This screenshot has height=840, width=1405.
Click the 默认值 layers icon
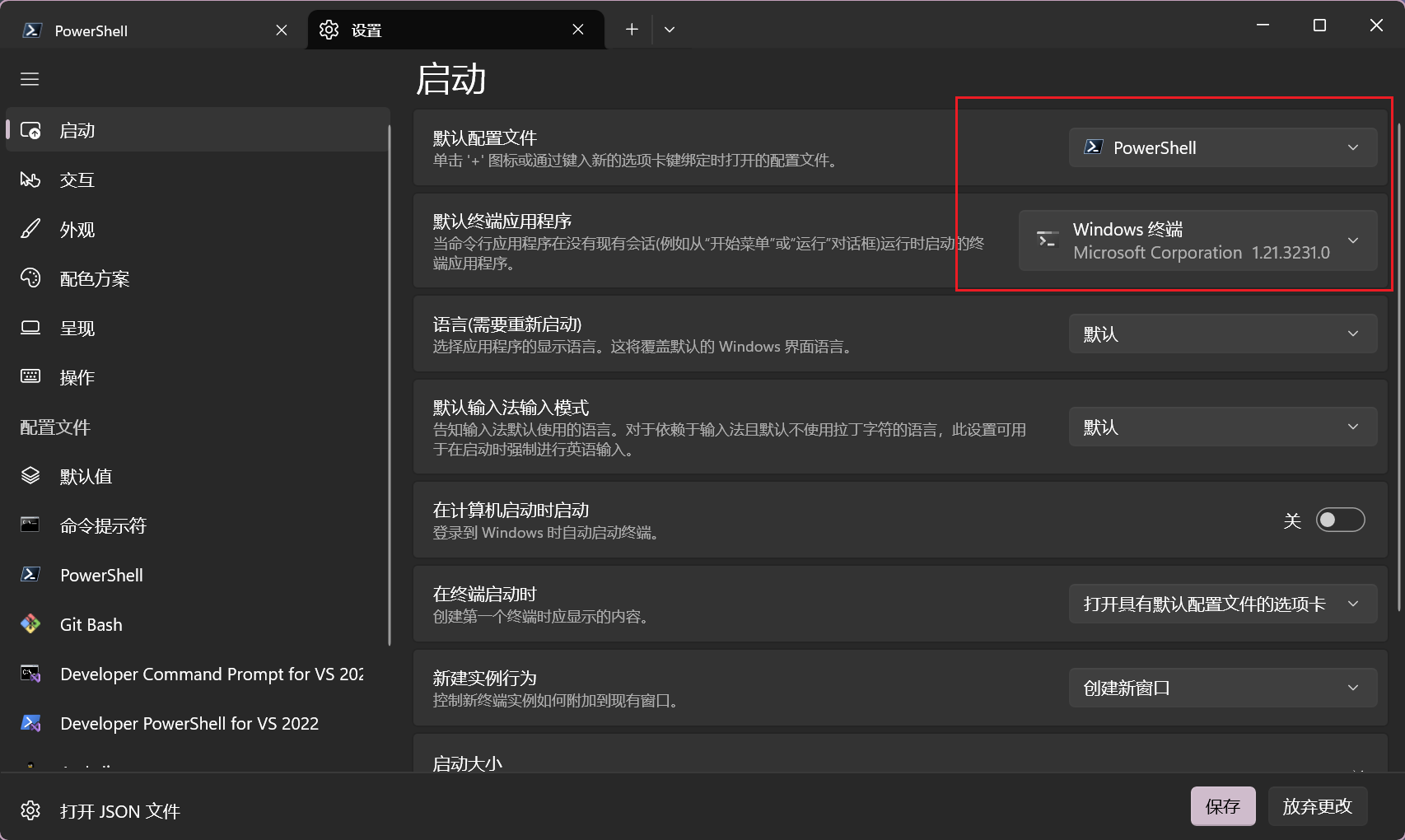pyautogui.click(x=30, y=476)
